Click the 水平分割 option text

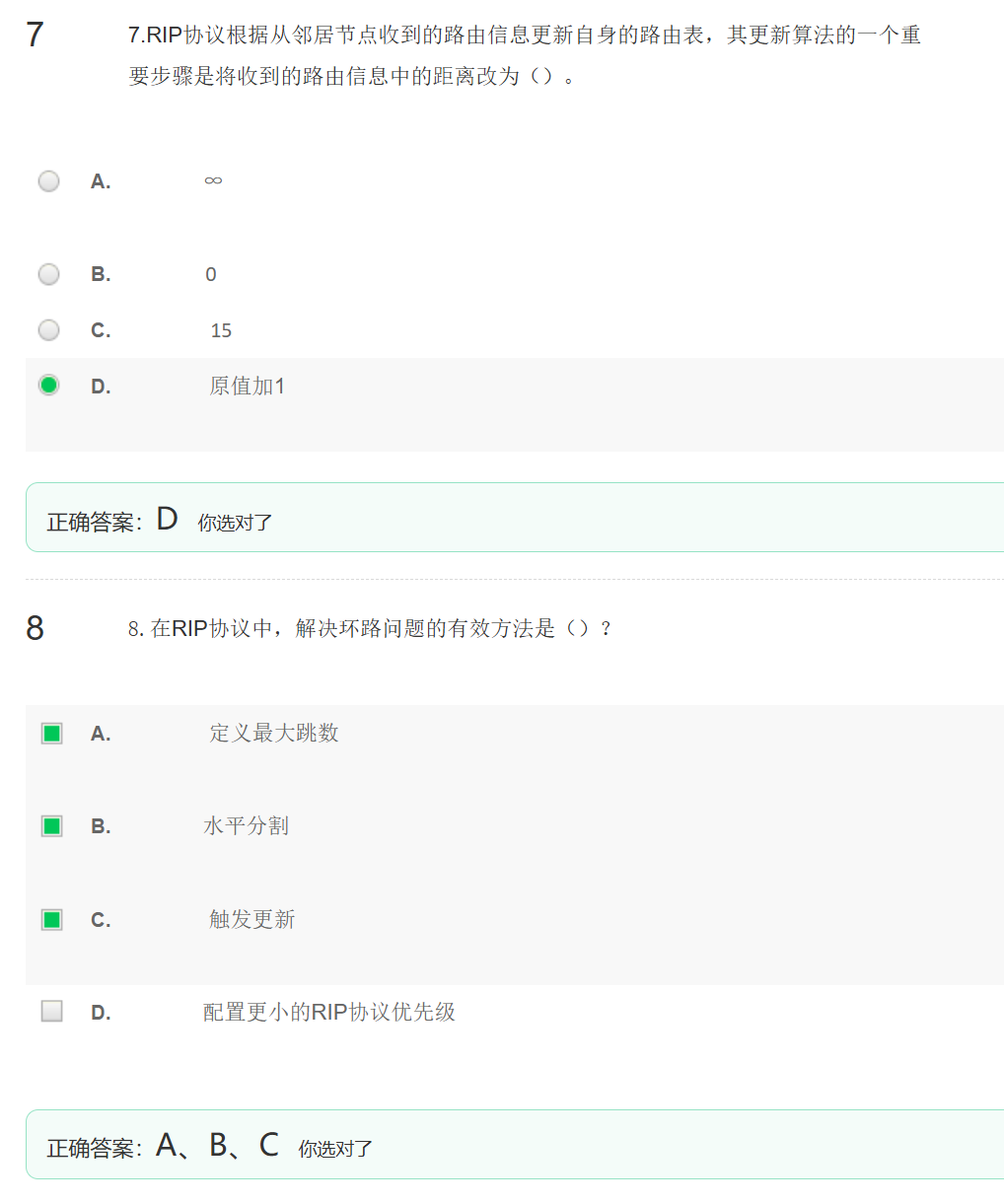(x=246, y=826)
